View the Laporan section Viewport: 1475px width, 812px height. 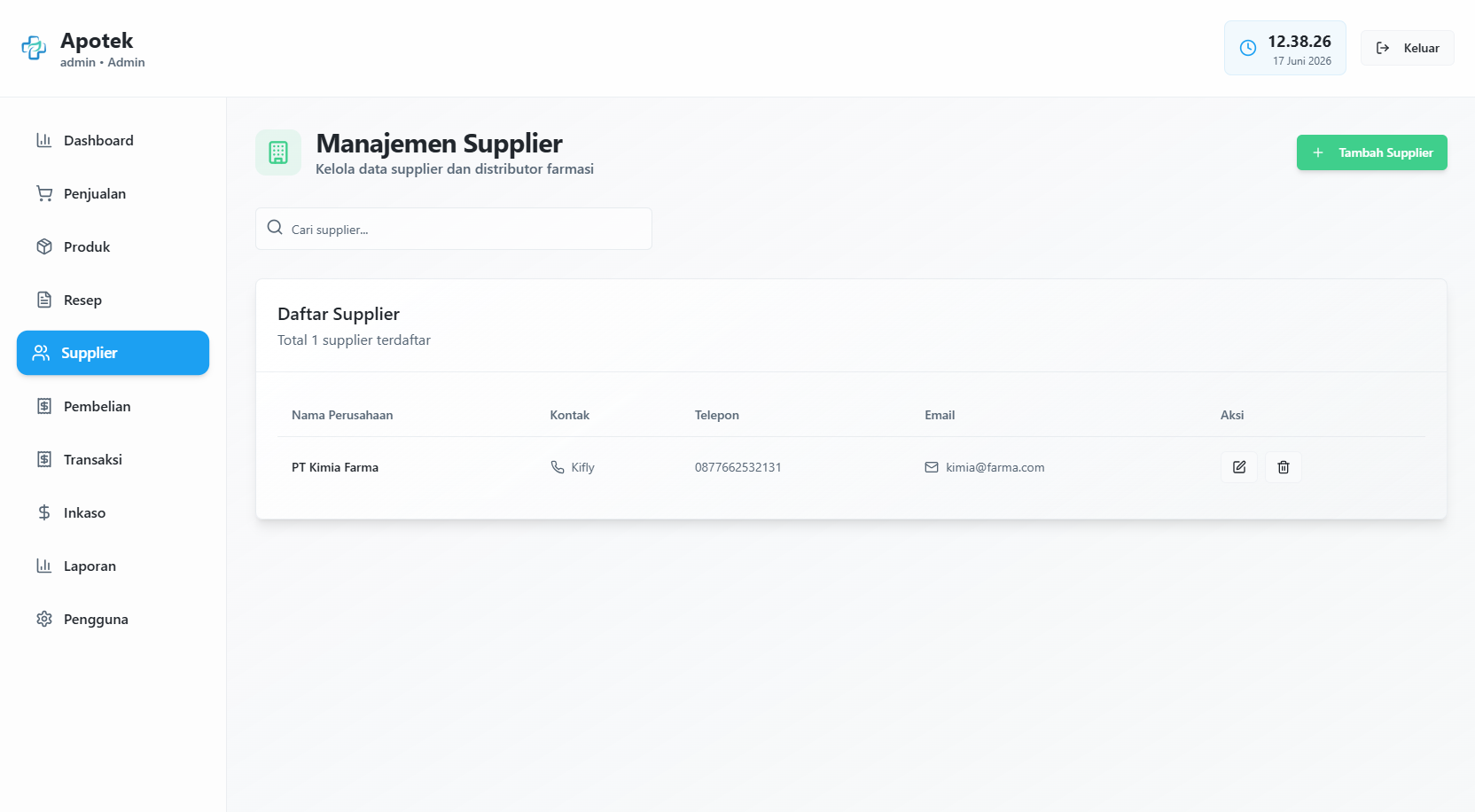(113, 566)
